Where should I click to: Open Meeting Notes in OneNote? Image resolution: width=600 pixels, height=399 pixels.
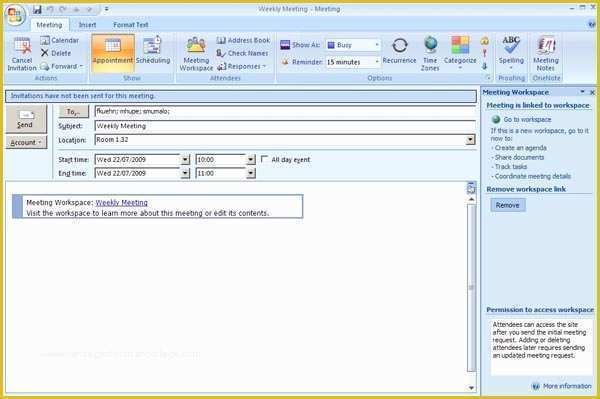(x=546, y=54)
